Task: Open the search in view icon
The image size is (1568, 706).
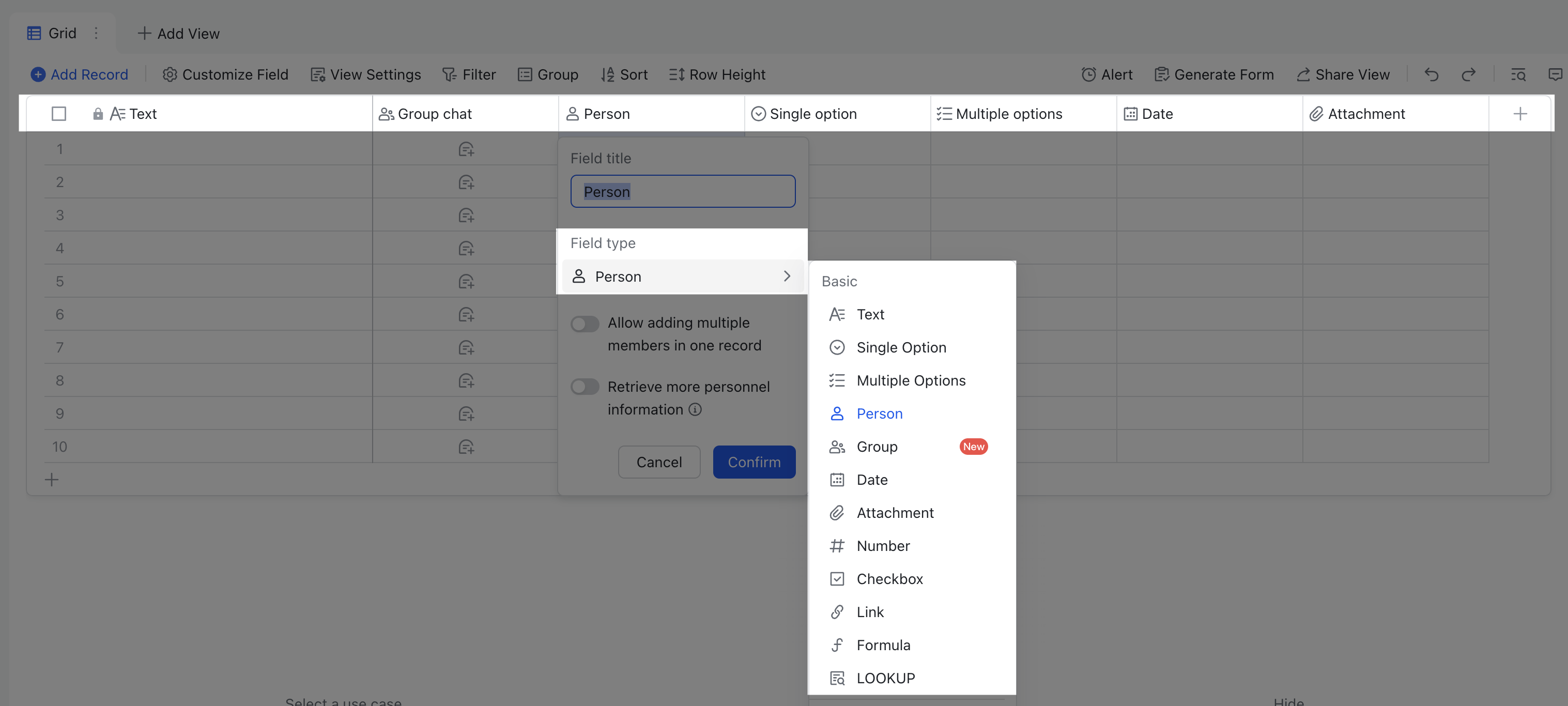Action: tap(1518, 74)
